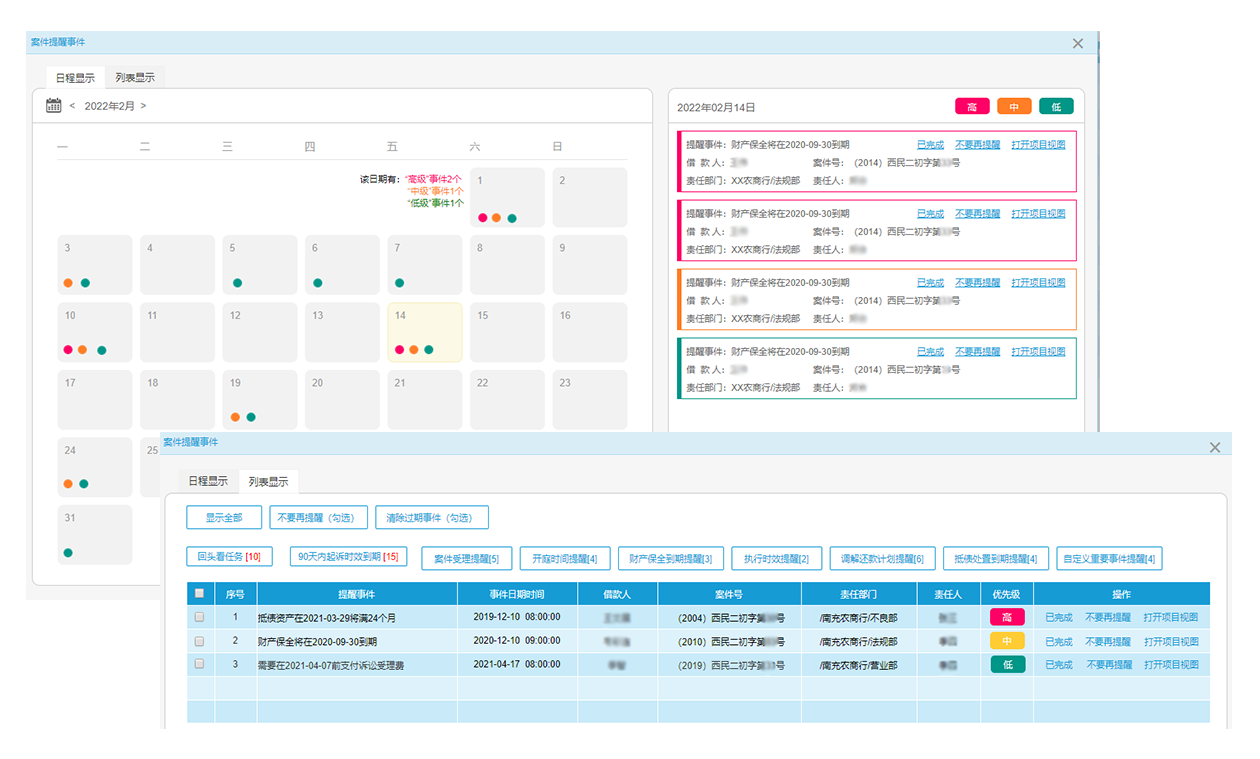Select day 14 in the calendar
This screenshot has width=1260, height=759.
pyautogui.click(x=425, y=332)
